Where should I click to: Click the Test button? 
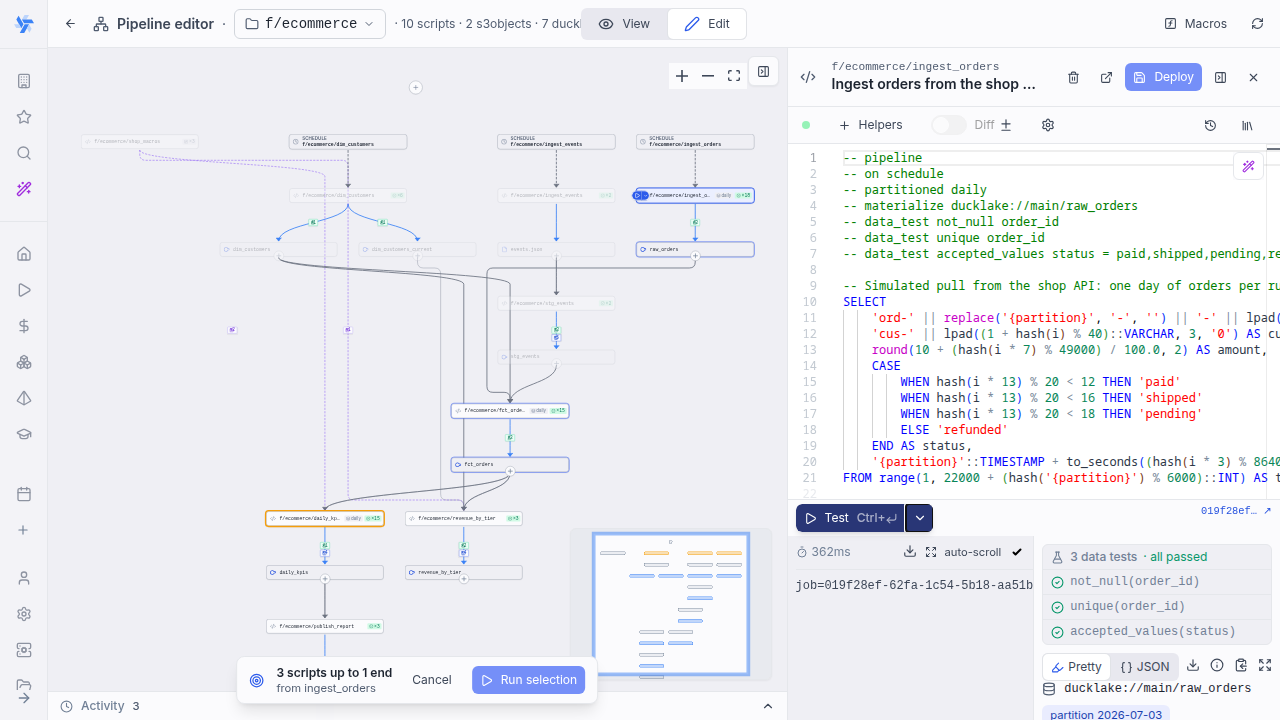tap(850, 518)
